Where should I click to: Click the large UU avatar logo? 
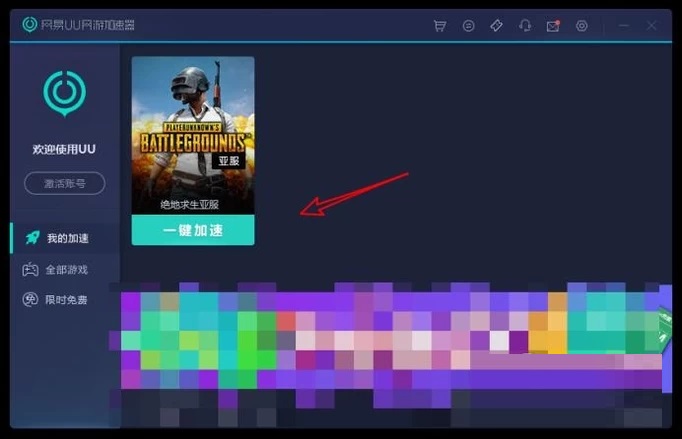click(x=64, y=93)
